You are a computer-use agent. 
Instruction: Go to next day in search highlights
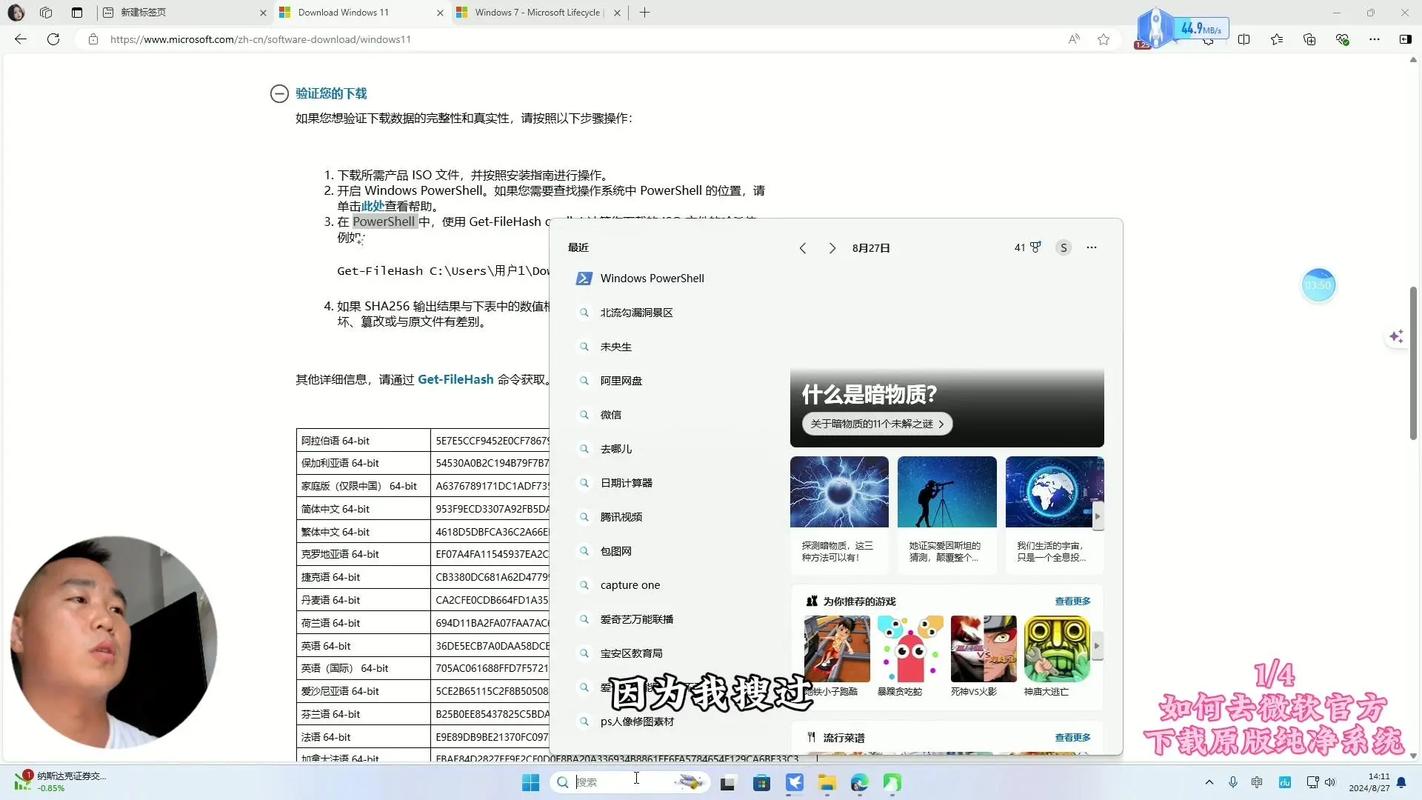[832, 248]
